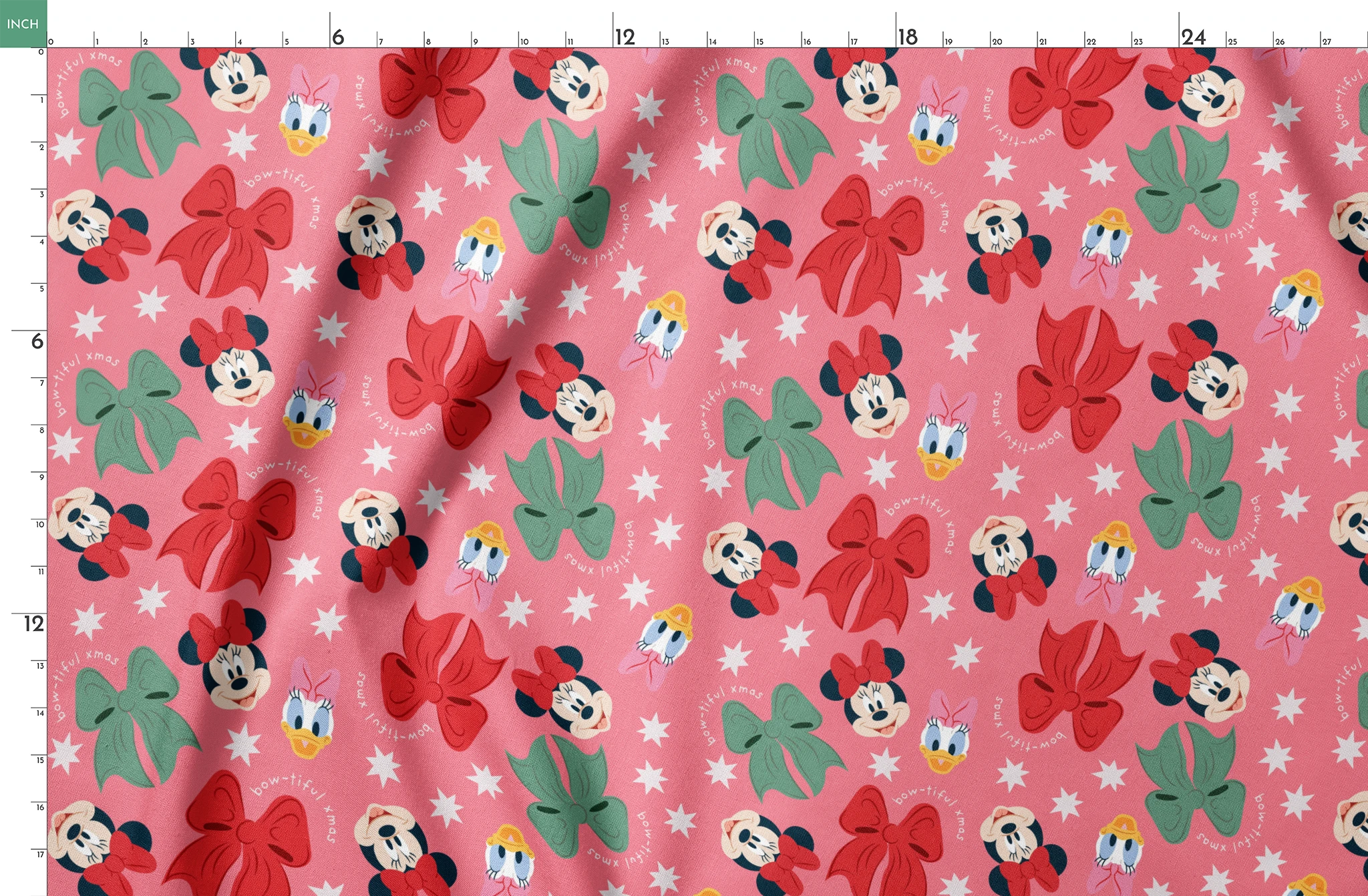The height and width of the screenshot is (896, 1368).
Task: Click the large 12 on the vertical ruler
Action: click(34, 624)
